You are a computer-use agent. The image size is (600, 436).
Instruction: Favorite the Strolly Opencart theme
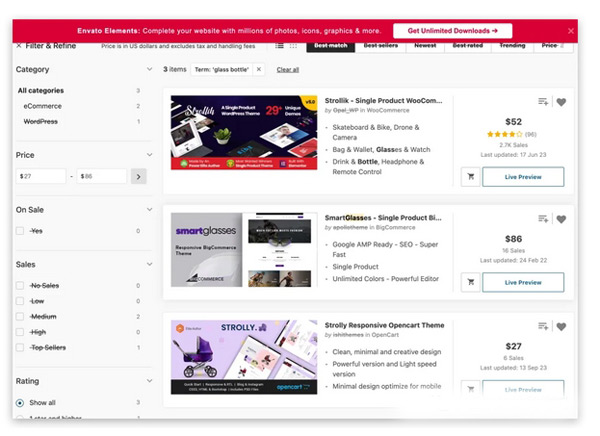(561, 326)
